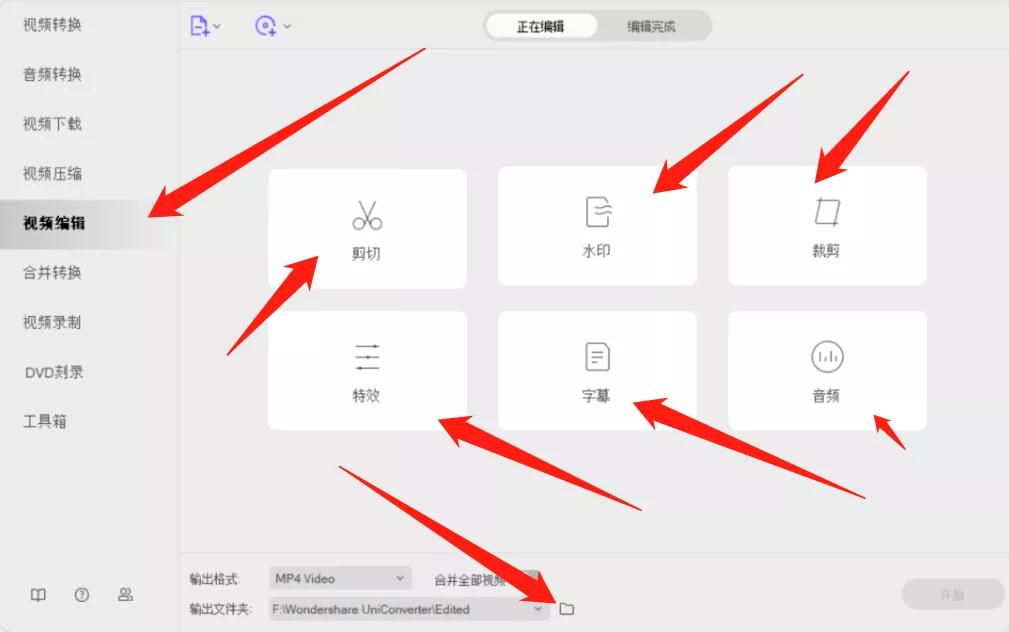Click the 开始 start button

(x=952, y=594)
